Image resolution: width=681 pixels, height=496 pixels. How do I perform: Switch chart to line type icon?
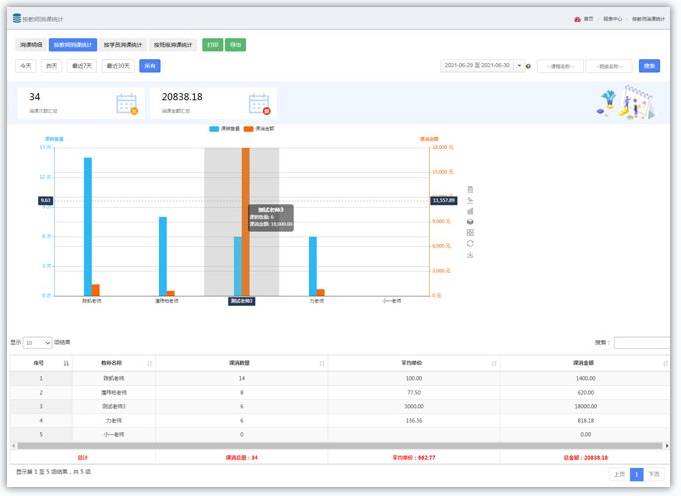470,200
